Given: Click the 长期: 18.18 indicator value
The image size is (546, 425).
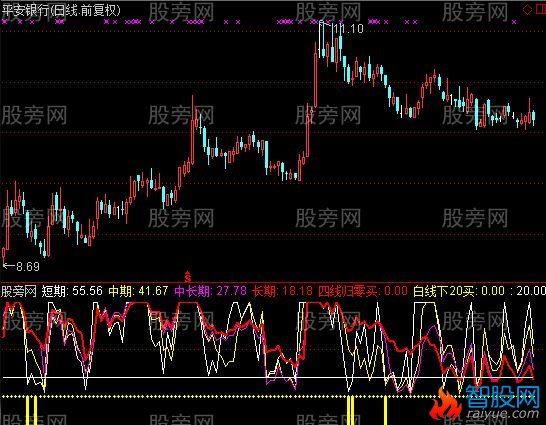Looking at the screenshot, I should click(x=282, y=291).
